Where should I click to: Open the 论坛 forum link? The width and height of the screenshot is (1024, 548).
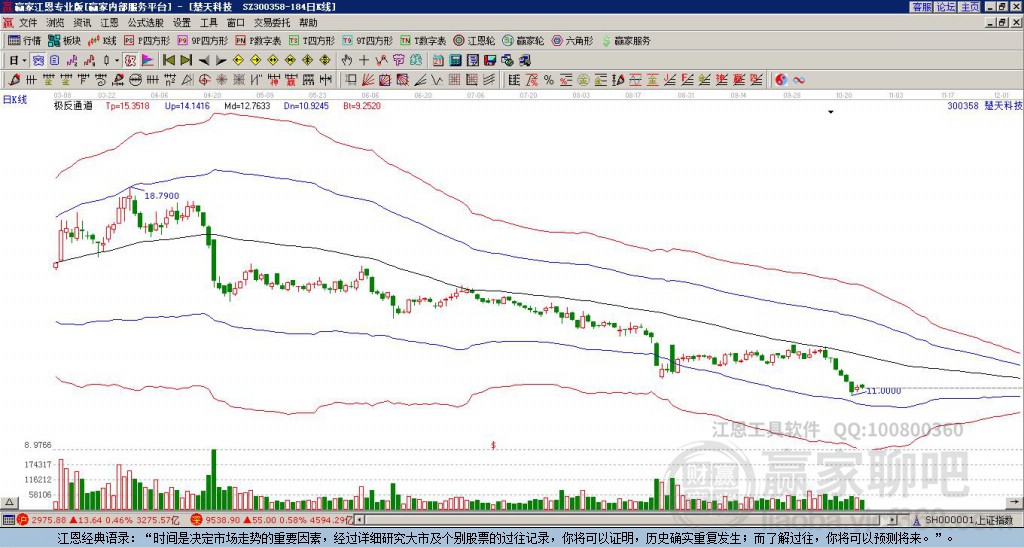(945, 7)
